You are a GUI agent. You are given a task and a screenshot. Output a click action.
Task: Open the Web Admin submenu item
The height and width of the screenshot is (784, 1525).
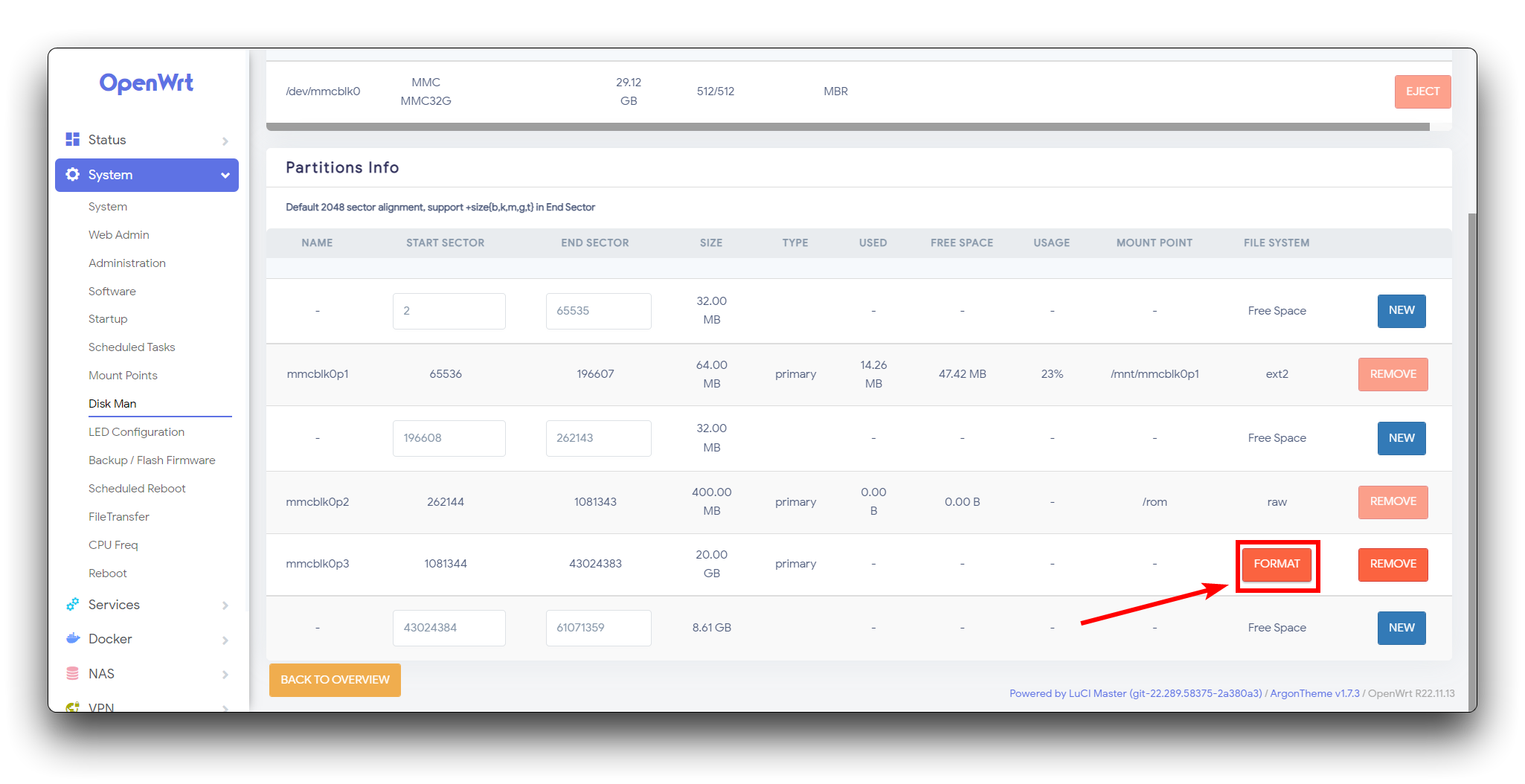pyautogui.click(x=119, y=235)
